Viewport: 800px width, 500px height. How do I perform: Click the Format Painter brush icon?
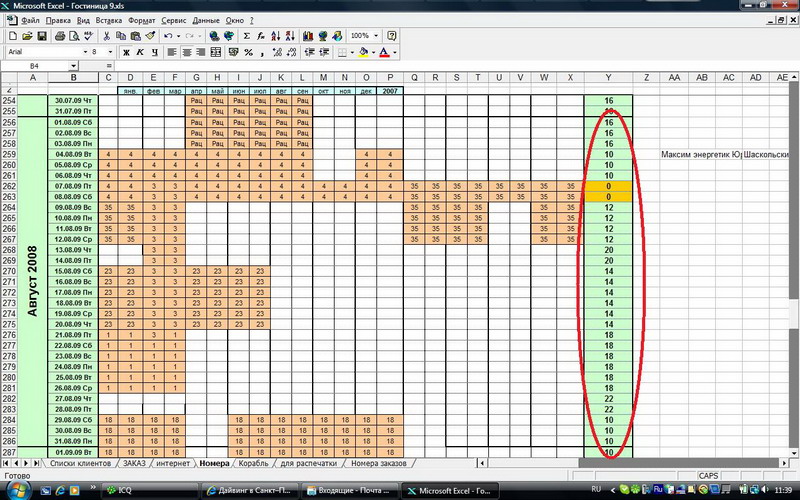[x=150, y=36]
